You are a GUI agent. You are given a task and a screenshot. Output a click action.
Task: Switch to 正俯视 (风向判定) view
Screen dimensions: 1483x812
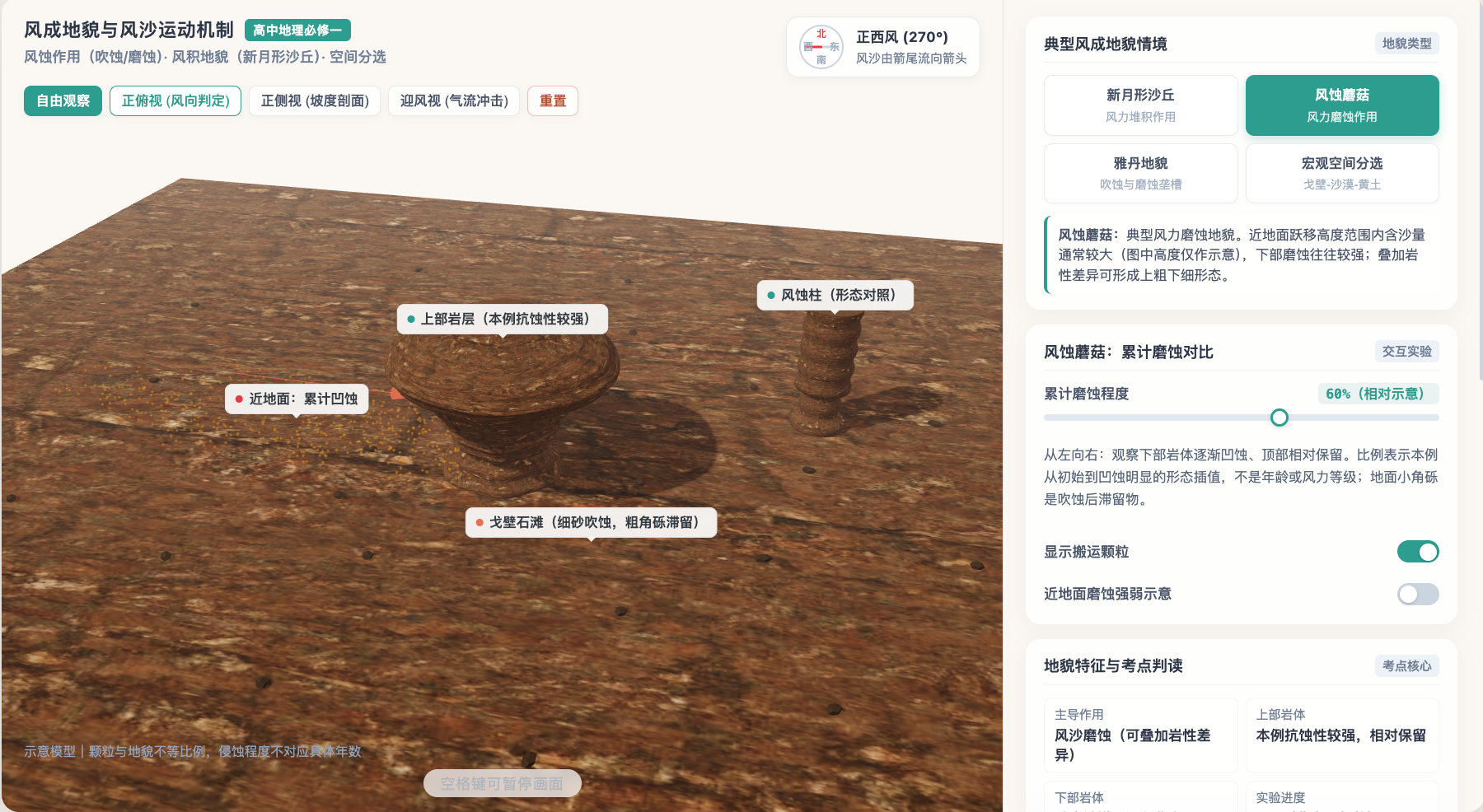[175, 100]
